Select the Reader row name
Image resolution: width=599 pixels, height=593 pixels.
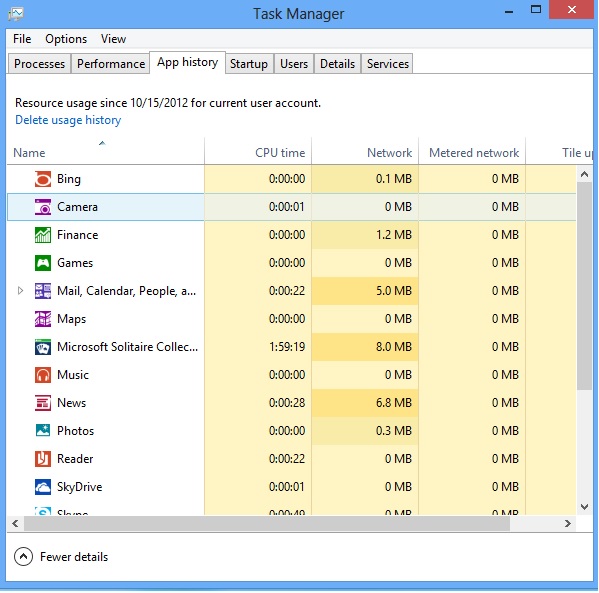pos(75,459)
